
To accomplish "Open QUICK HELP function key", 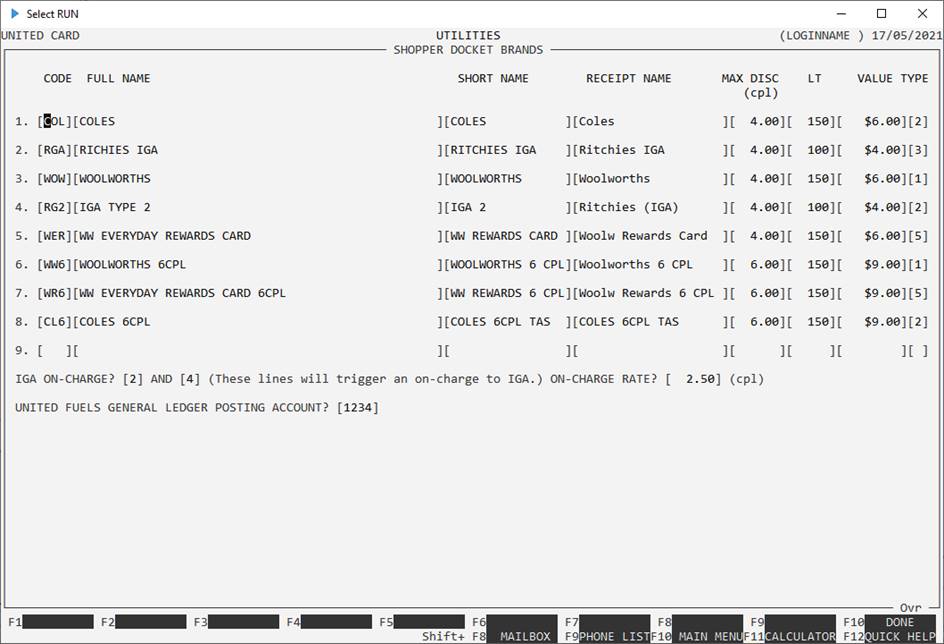I will [899, 636].
